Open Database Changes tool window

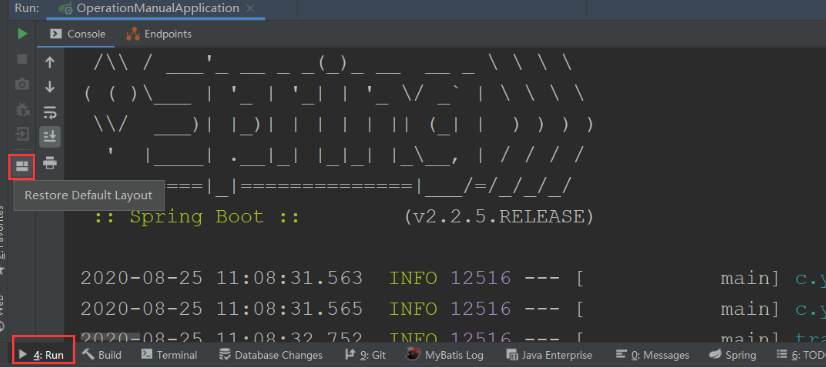[271, 355]
